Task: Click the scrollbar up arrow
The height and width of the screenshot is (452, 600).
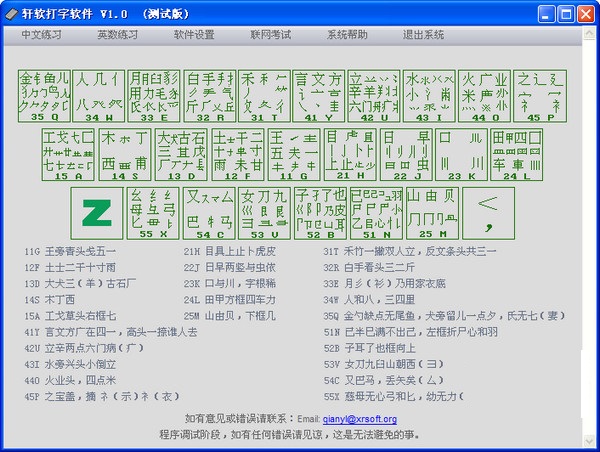Action: coord(589,34)
